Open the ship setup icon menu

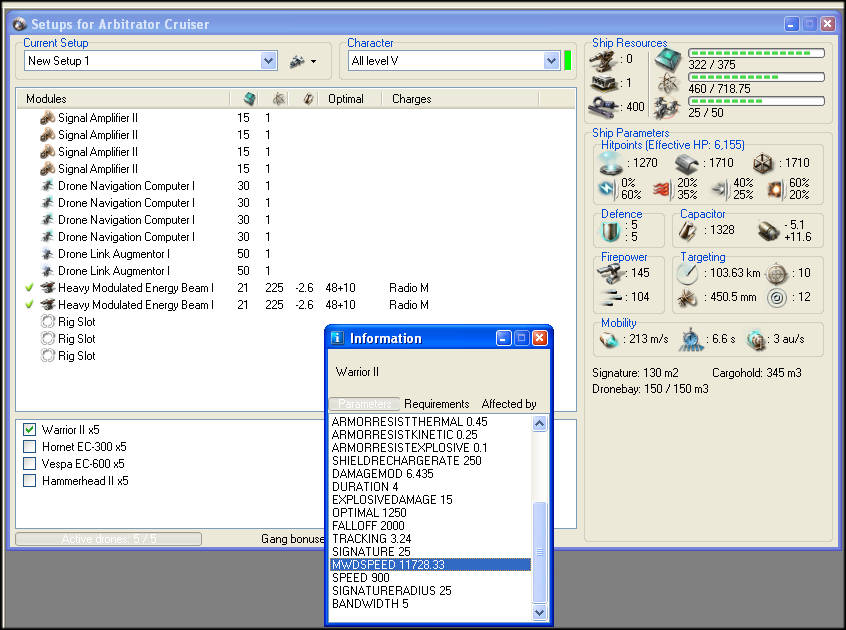pos(303,61)
